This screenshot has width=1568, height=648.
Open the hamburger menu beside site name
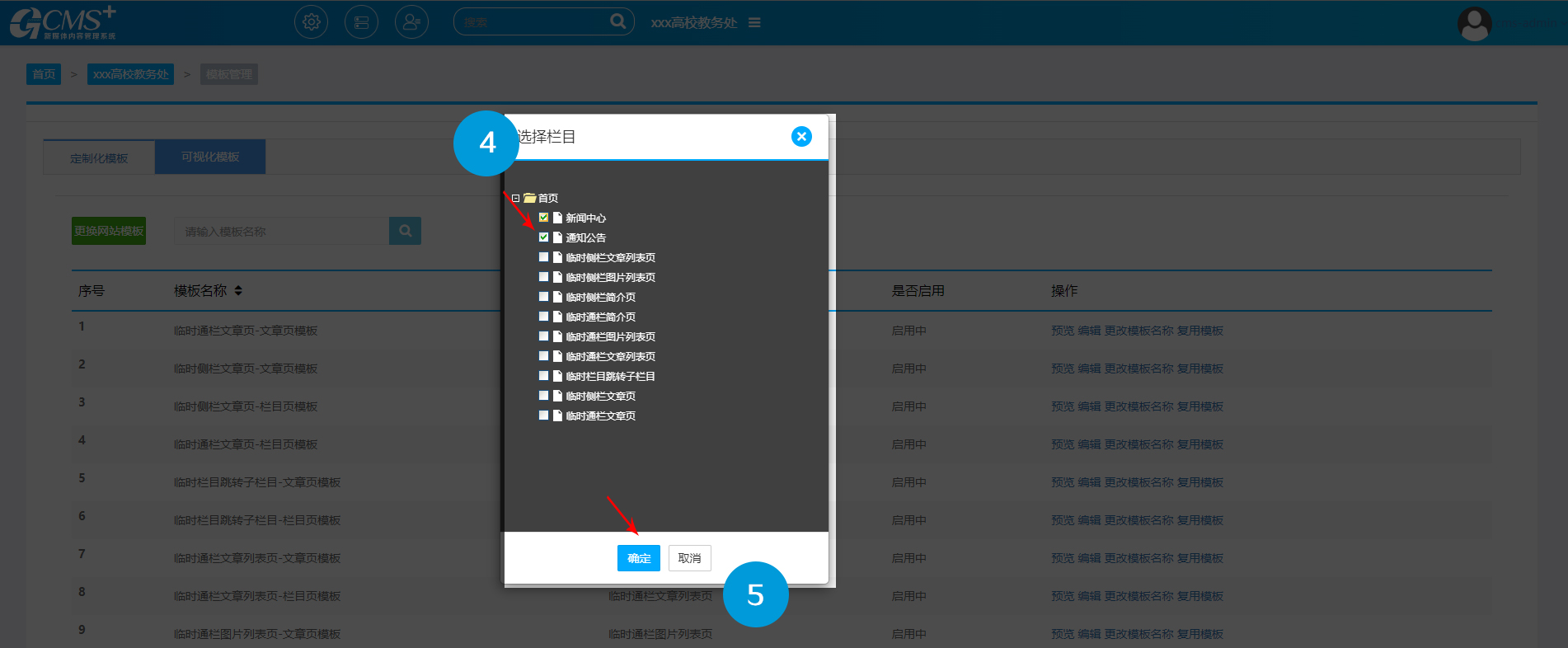pyautogui.click(x=754, y=23)
